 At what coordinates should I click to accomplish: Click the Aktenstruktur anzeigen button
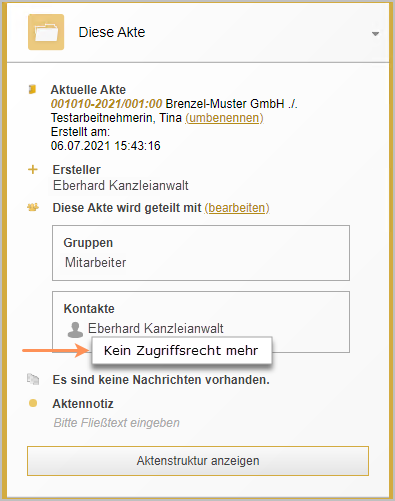pyautogui.click(x=198, y=461)
